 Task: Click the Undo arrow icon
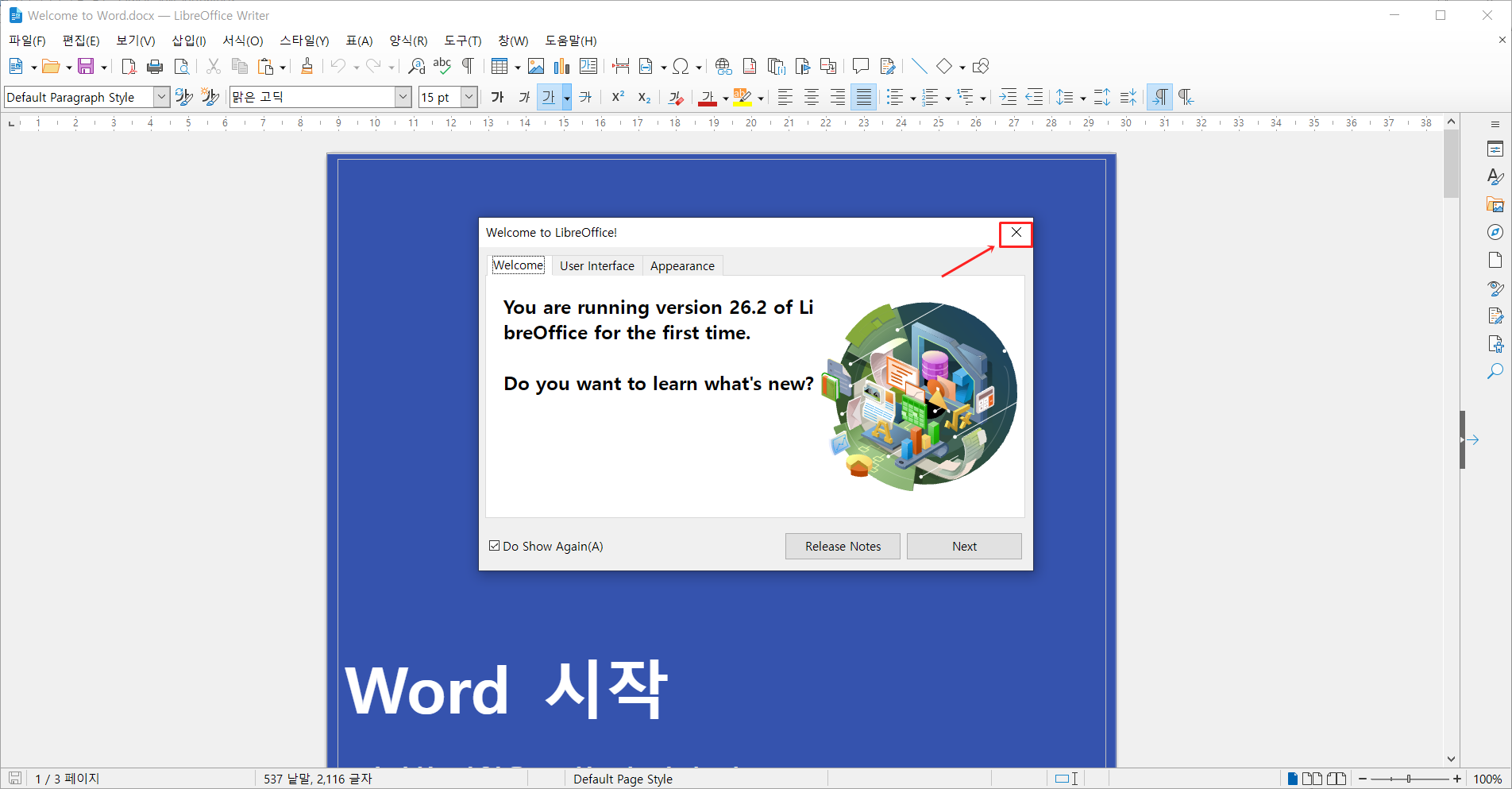[x=338, y=67]
